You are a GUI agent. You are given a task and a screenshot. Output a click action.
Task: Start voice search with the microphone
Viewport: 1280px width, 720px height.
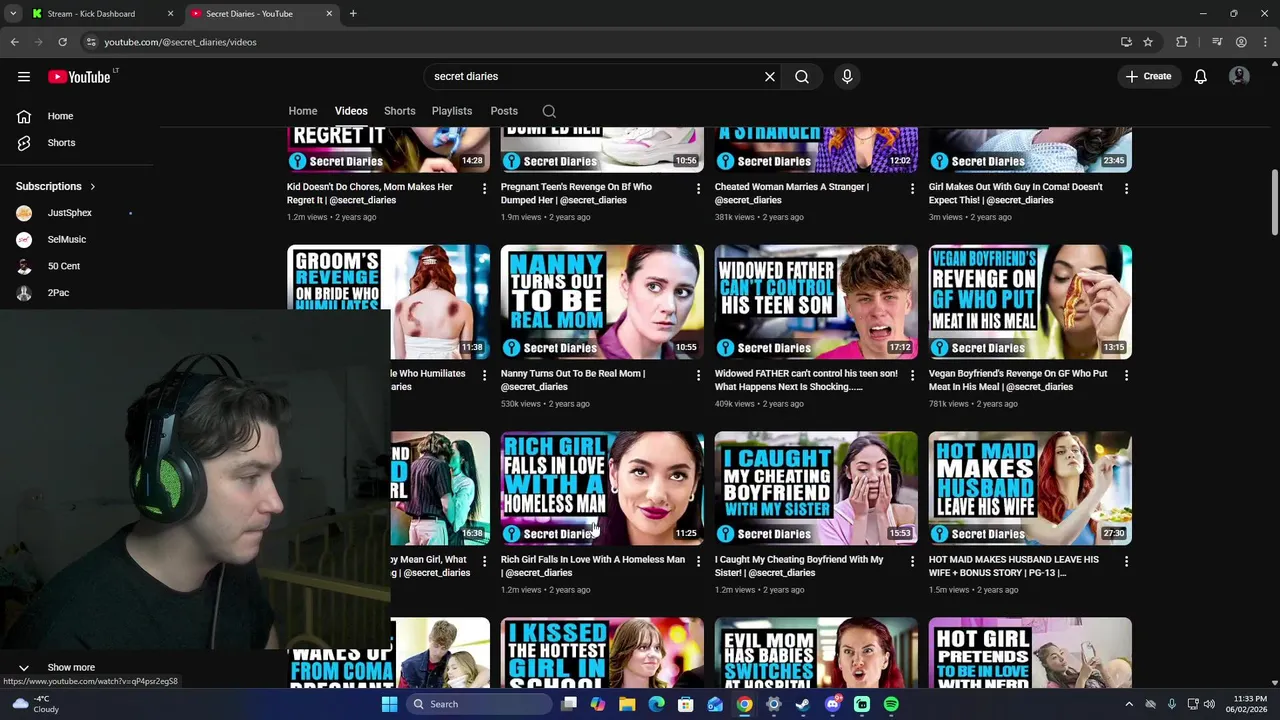(x=847, y=77)
